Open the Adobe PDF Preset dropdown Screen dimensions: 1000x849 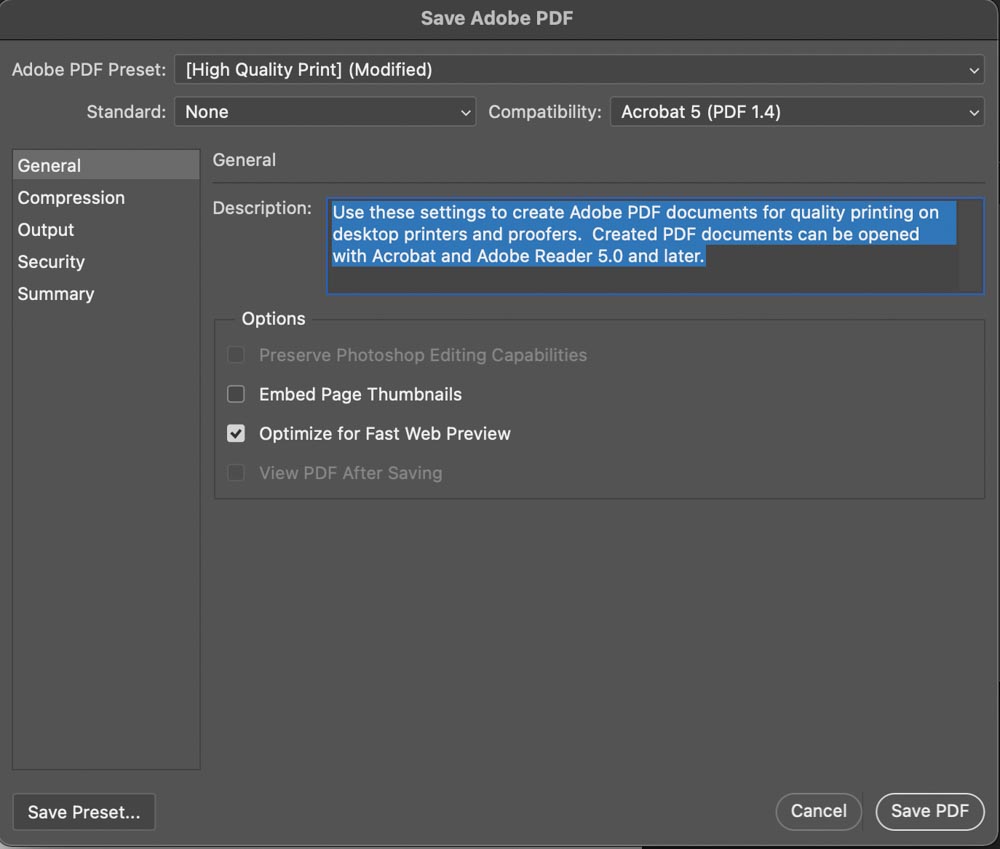point(579,70)
